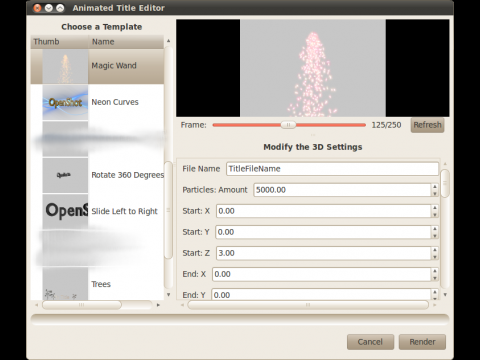Click settings panel horizontal scrollbar thumb
Screen dimensions: 480x360
(x=308, y=305)
